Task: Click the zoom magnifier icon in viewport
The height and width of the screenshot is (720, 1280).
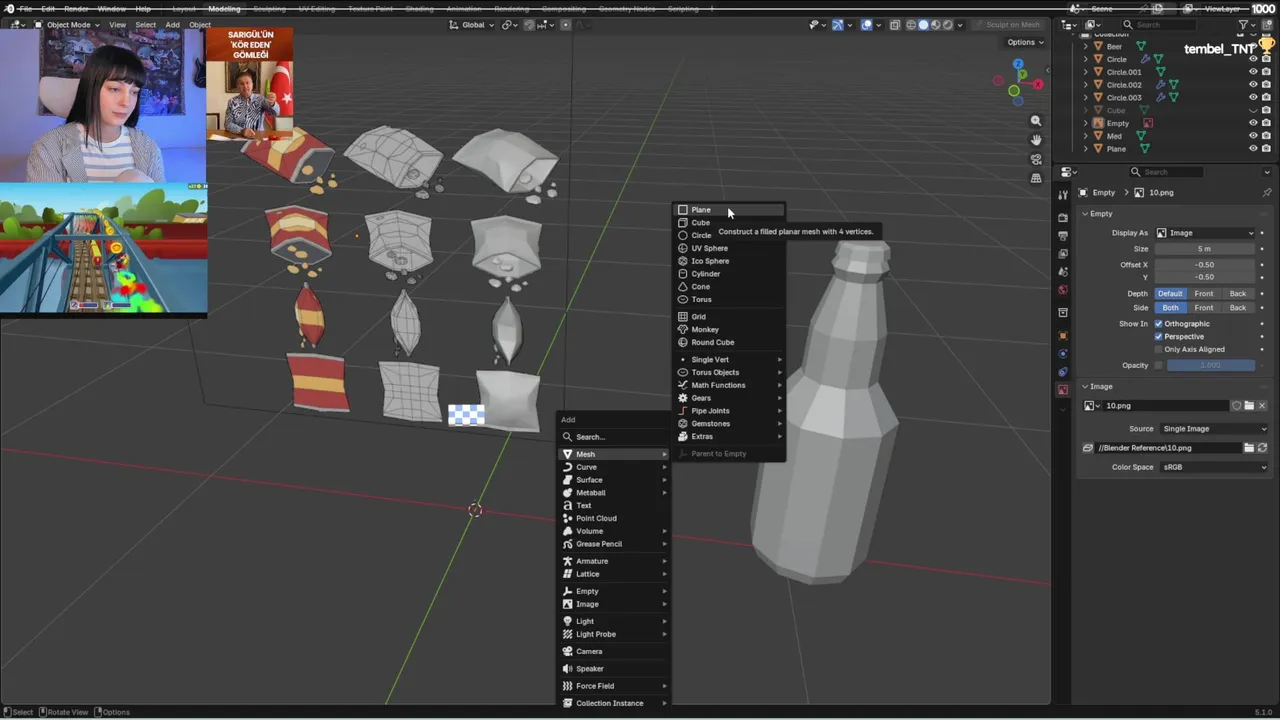Action: coord(1036,121)
